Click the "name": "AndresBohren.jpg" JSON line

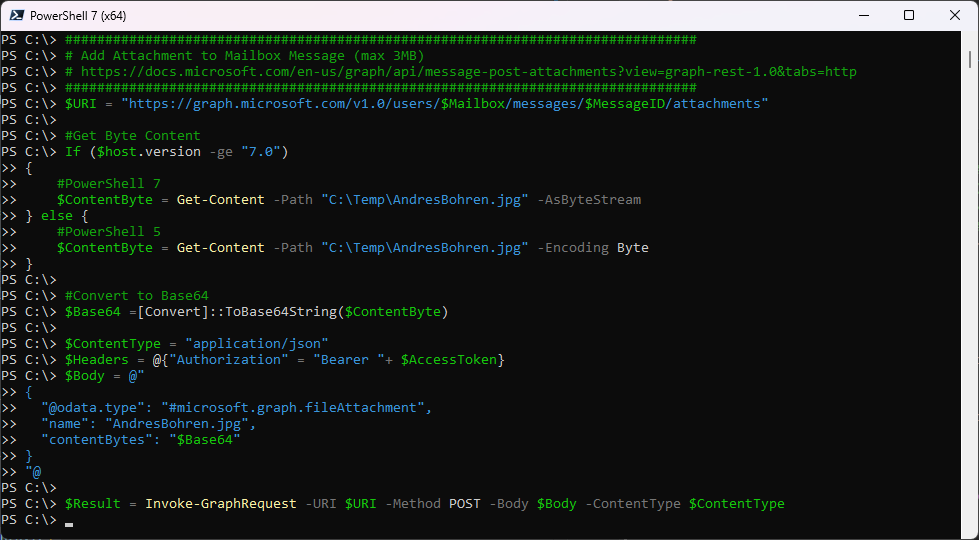149,424
